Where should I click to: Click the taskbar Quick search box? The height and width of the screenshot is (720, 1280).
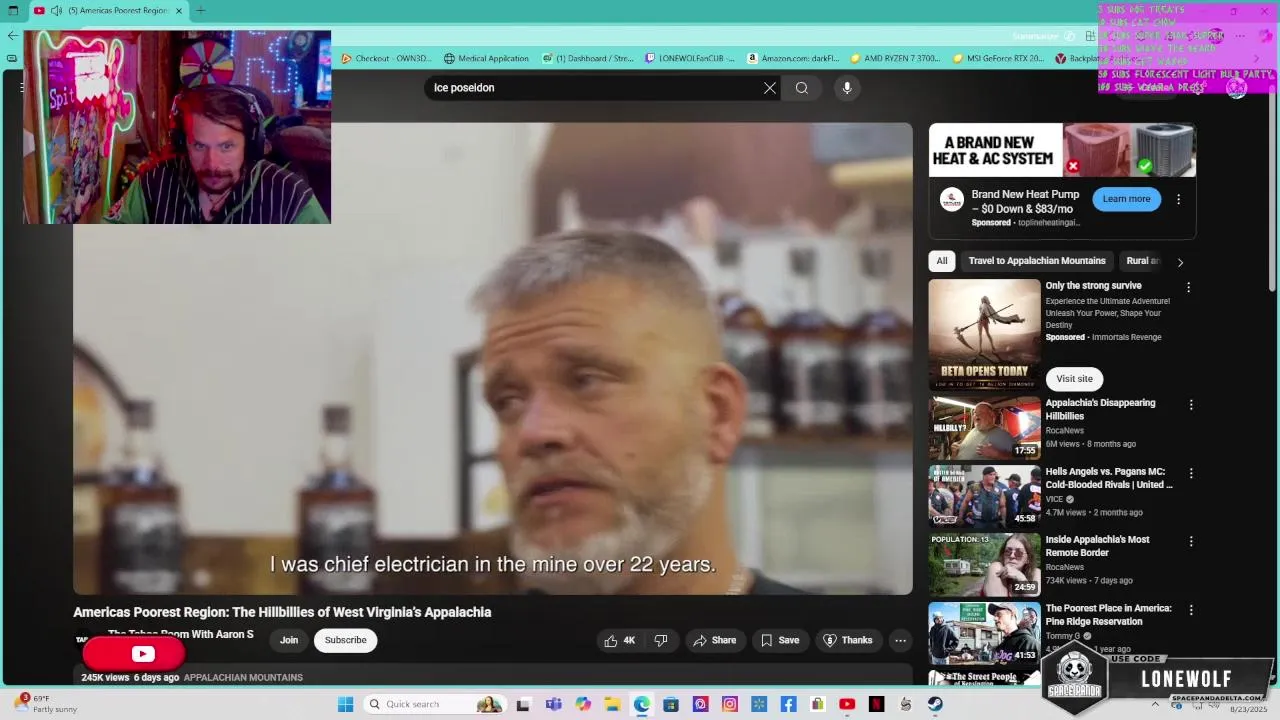click(x=434, y=704)
